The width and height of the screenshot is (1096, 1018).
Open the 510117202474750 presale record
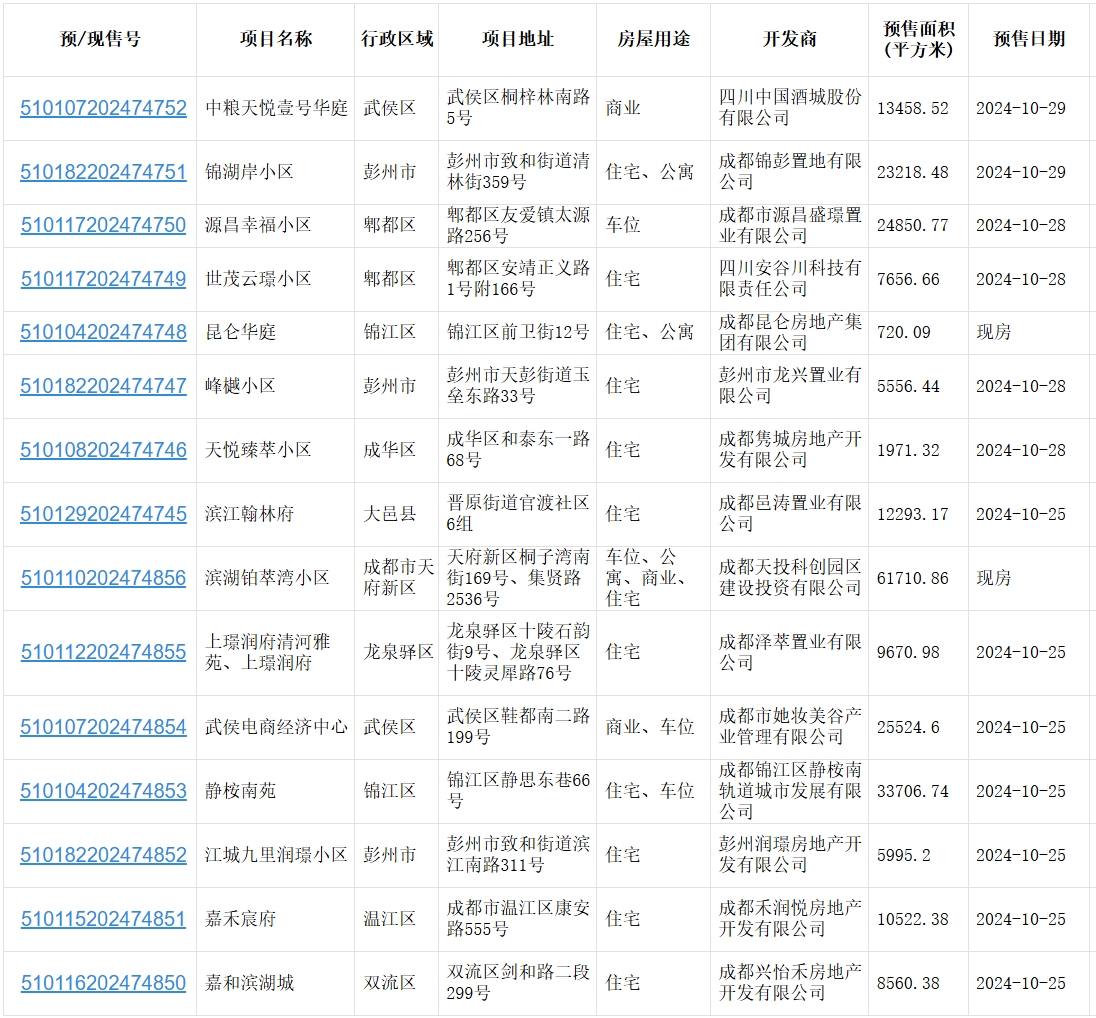(x=103, y=225)
